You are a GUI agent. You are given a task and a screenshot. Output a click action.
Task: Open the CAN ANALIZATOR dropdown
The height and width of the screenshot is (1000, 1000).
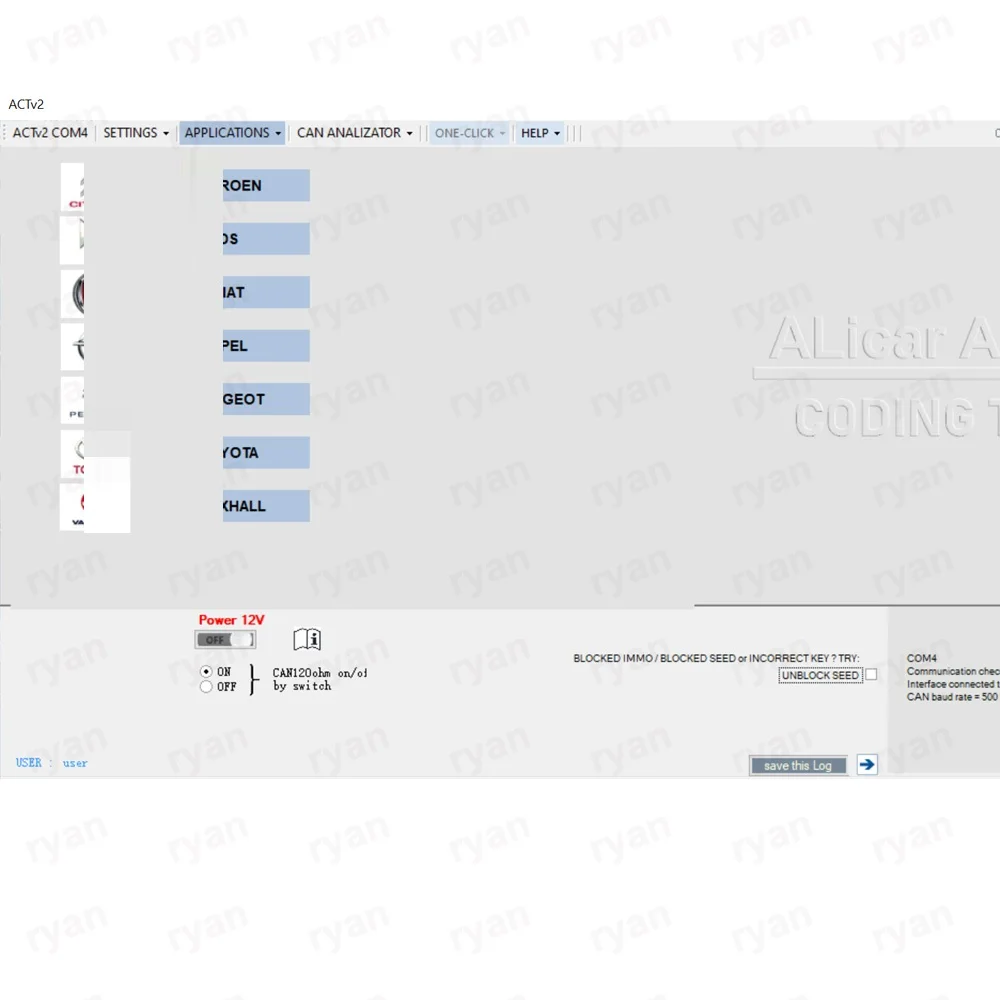point(355,133)
